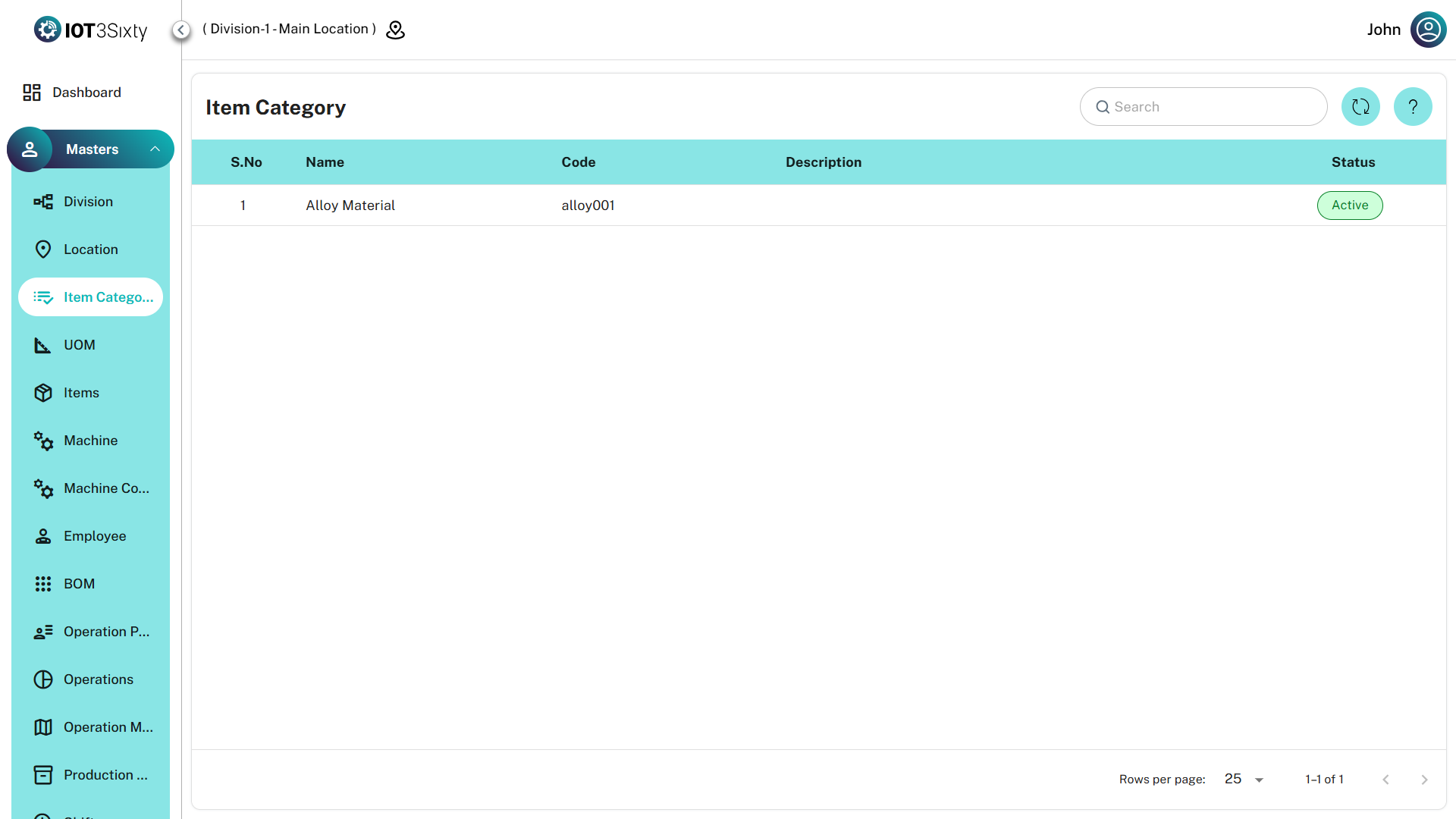Click the Machine gears icon in sidebar

[x=43, y=441]
